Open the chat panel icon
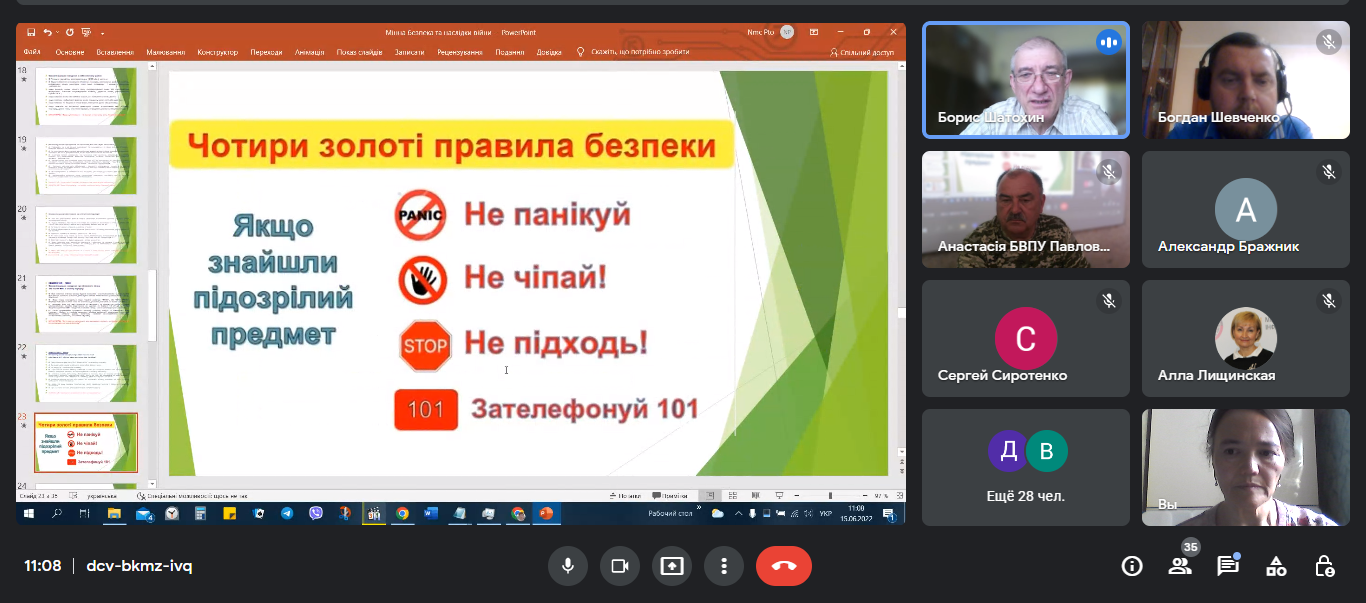 1228,567
